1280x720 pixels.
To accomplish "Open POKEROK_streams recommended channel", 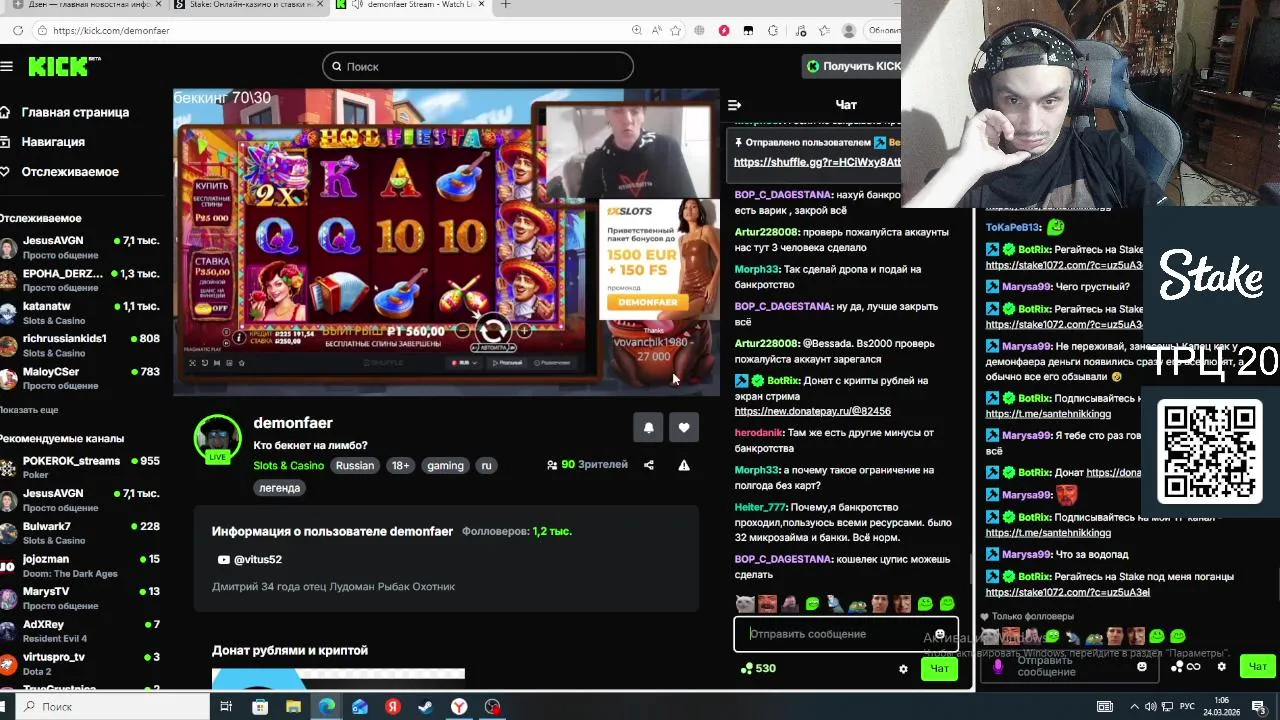I will coord(80,468).
